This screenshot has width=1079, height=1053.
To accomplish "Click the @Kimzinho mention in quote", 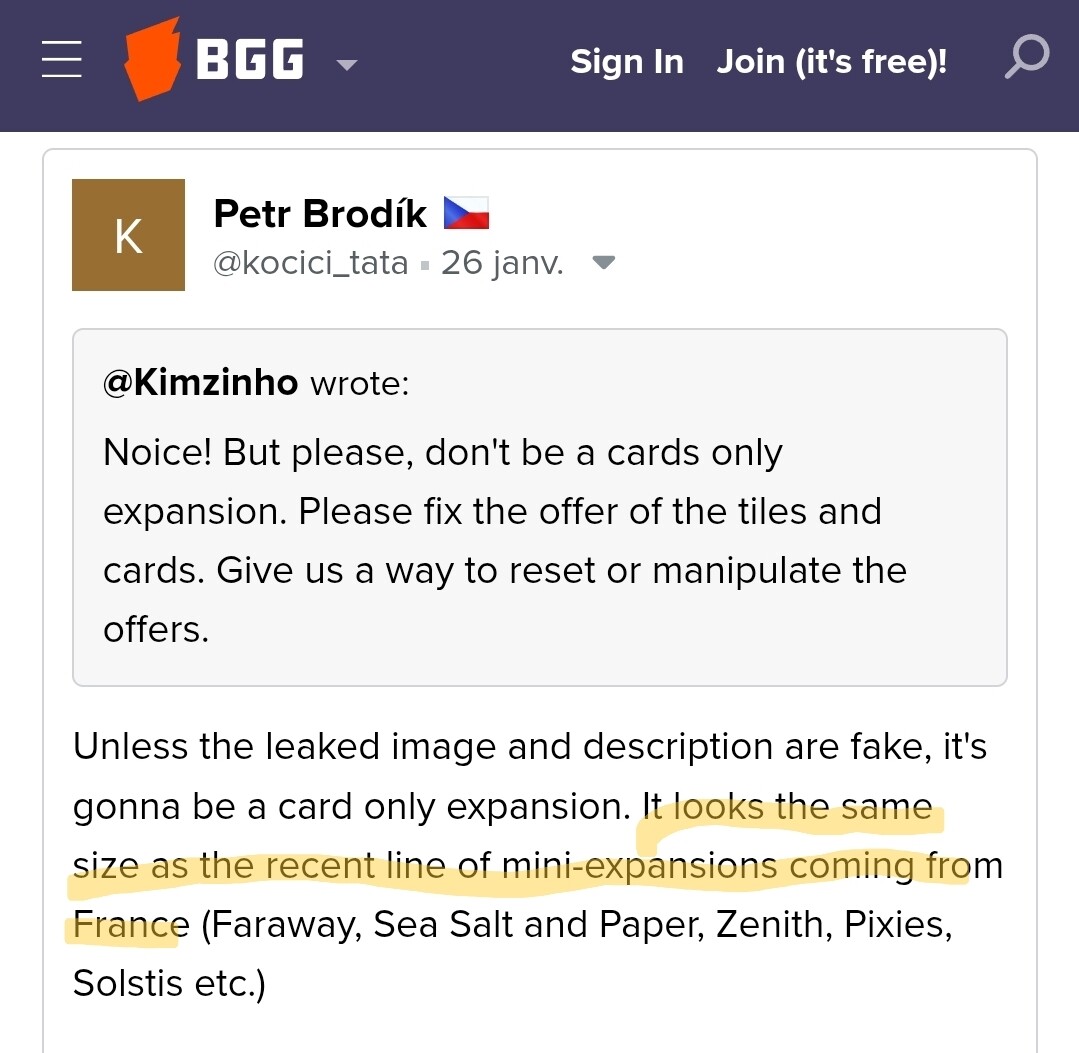I will click(200, 382).
